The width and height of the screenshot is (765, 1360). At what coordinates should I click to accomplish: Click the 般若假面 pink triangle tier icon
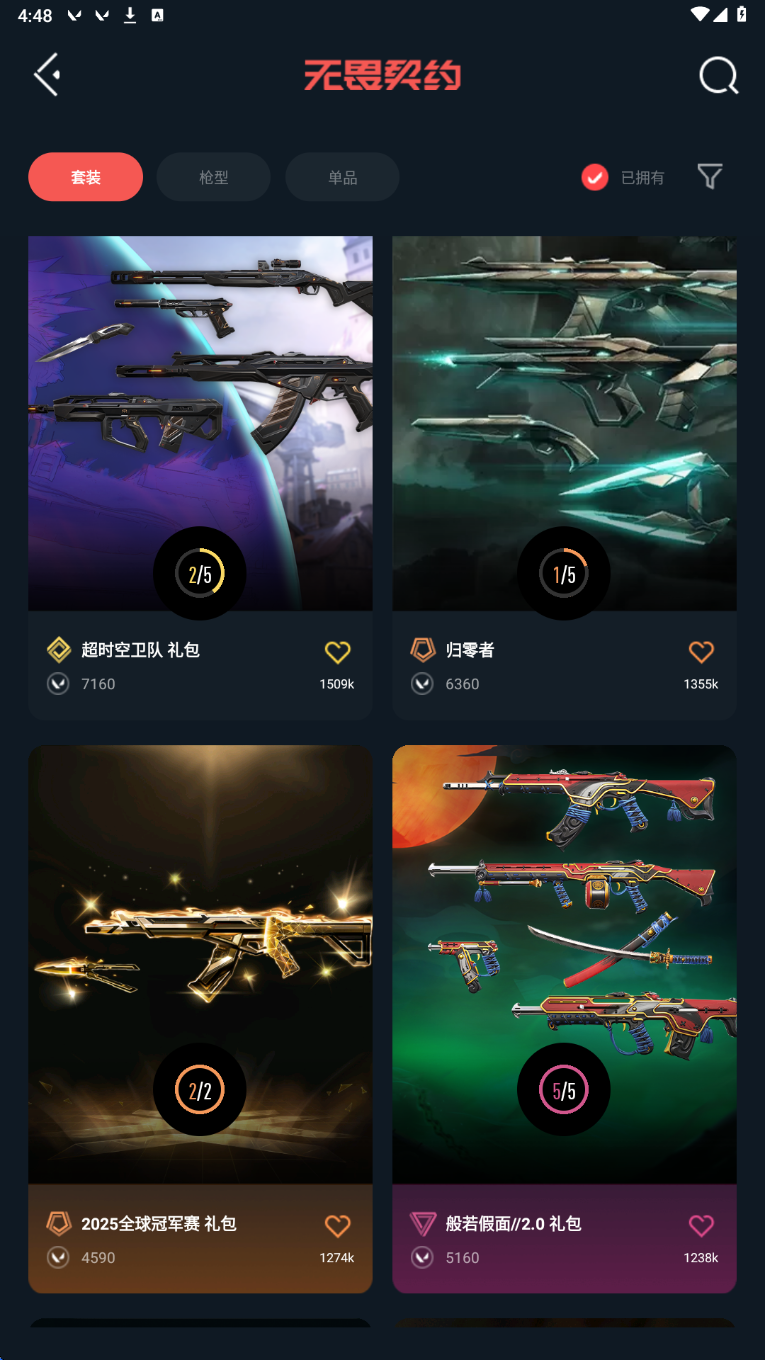coord(423,1223)
